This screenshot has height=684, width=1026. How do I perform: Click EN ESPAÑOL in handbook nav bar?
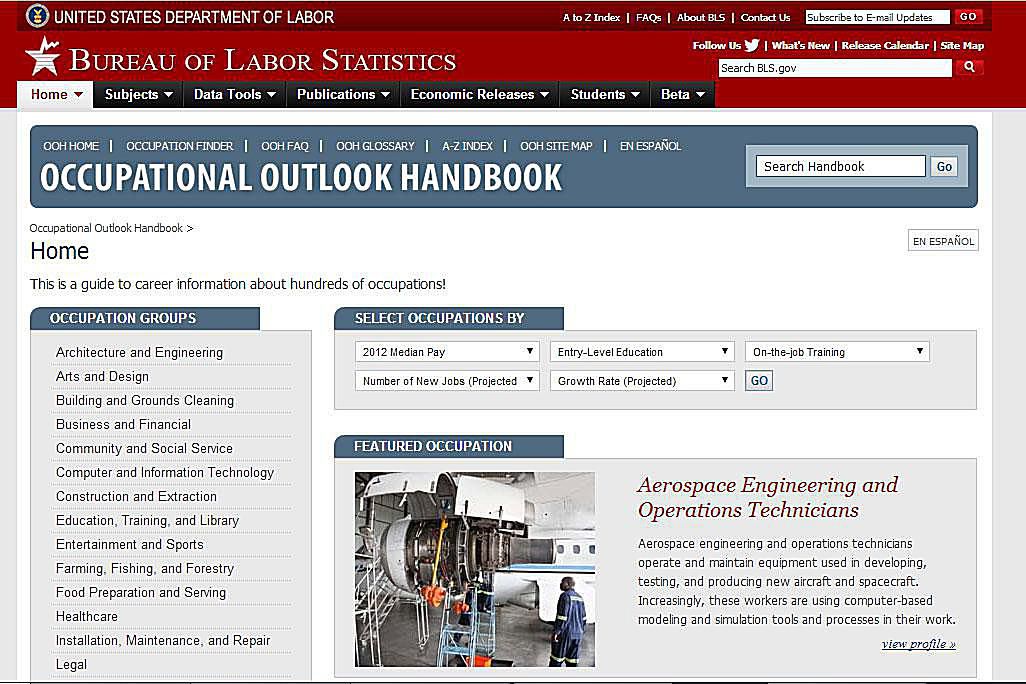tap(650, 146)
